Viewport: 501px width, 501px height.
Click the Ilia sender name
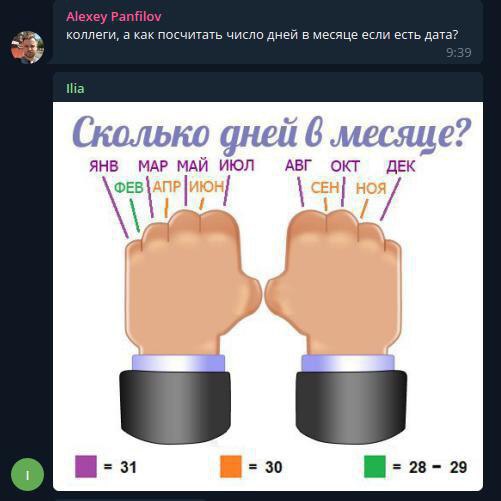[75, 89]
